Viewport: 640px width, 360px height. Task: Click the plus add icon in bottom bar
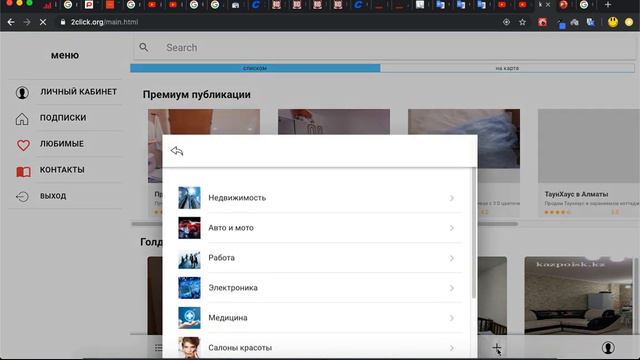point(496,347)
